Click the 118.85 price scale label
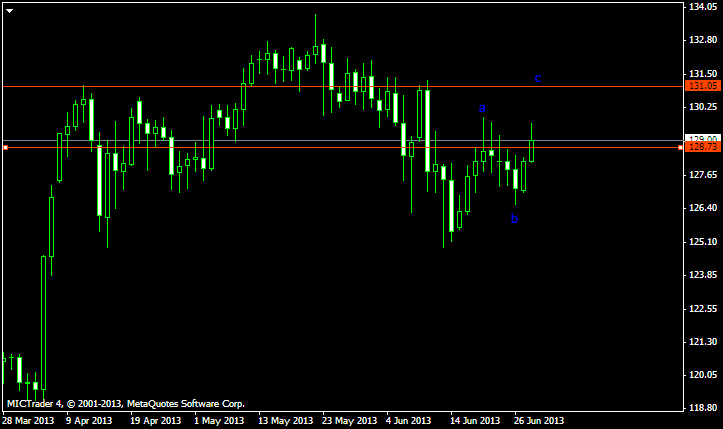Viewport: 723px width, 429px height. (x=703, y=409)
